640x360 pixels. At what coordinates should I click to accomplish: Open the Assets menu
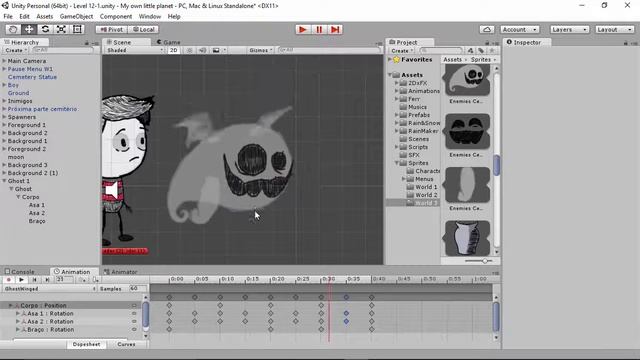[44, 16]
